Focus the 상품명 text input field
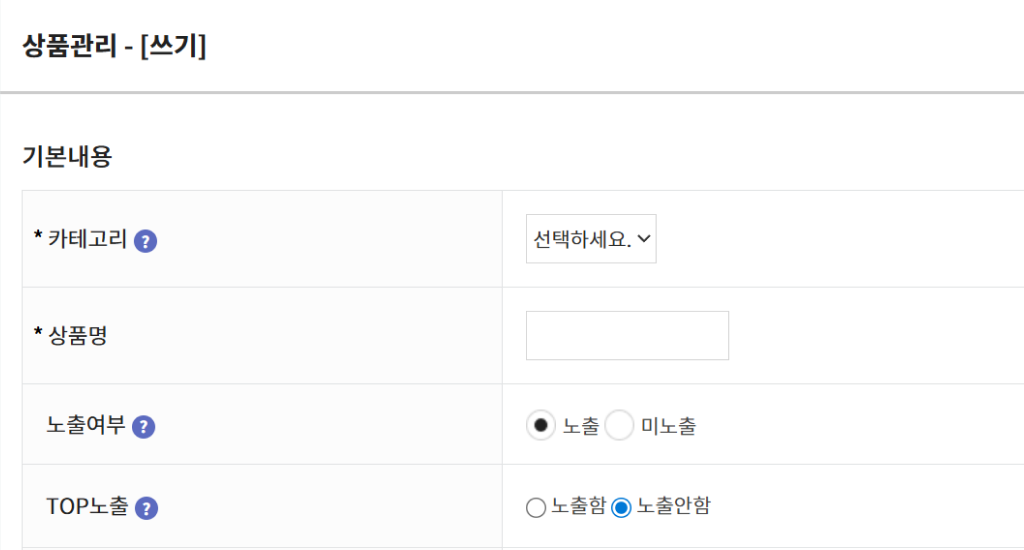Viewport: 1024px width, 550px height. pyautogui.click(x=627, y=335)
